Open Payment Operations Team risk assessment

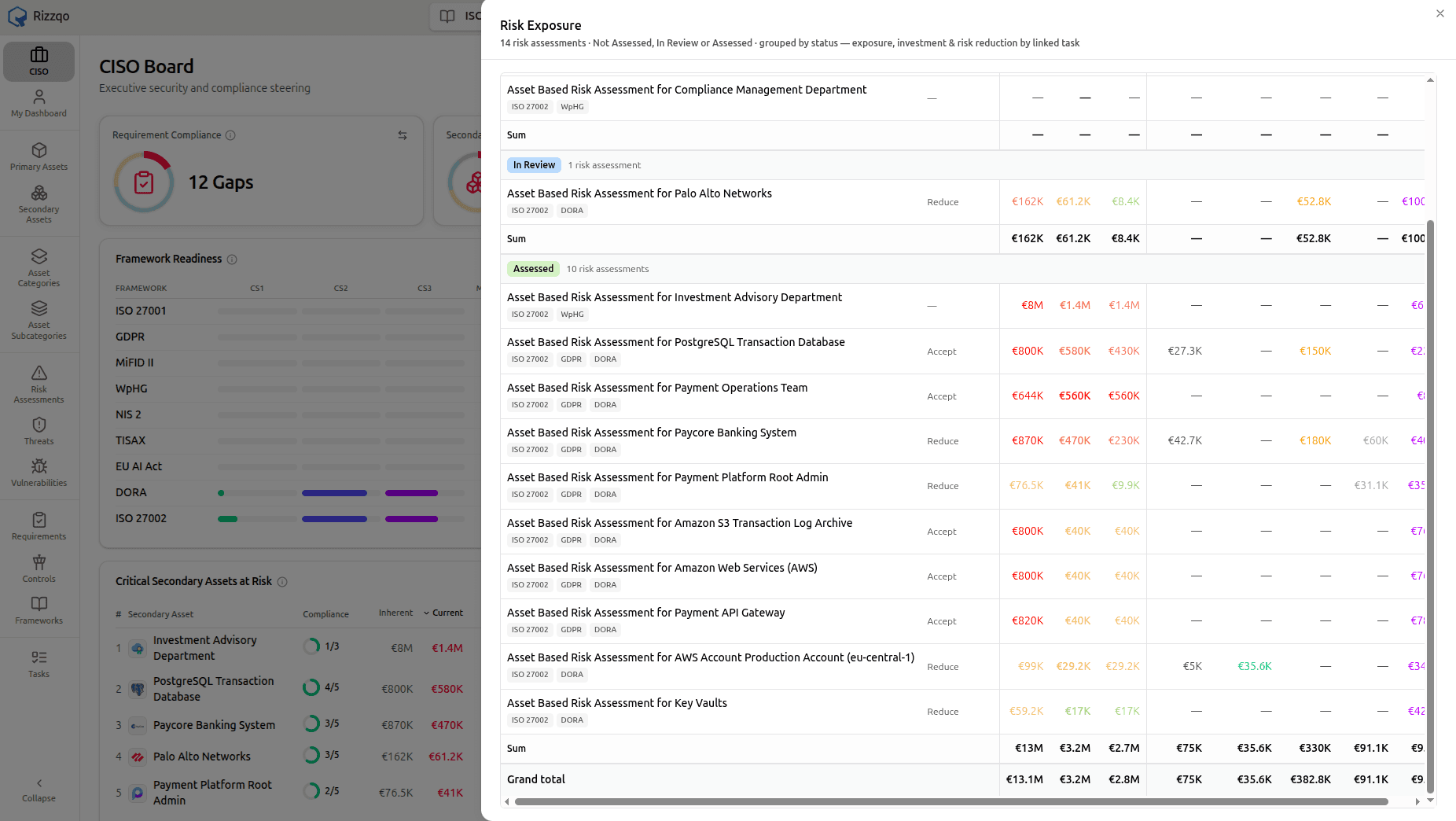657,388
